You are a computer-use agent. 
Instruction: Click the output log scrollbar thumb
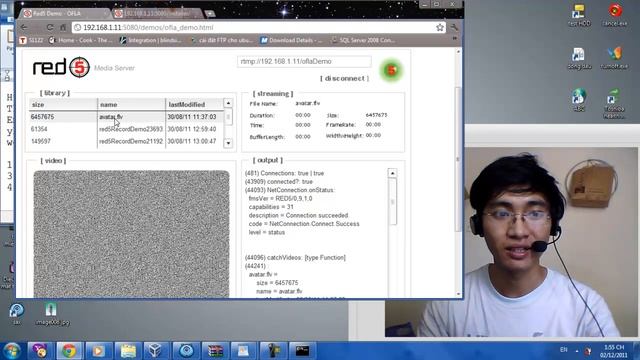click(393, 202)
